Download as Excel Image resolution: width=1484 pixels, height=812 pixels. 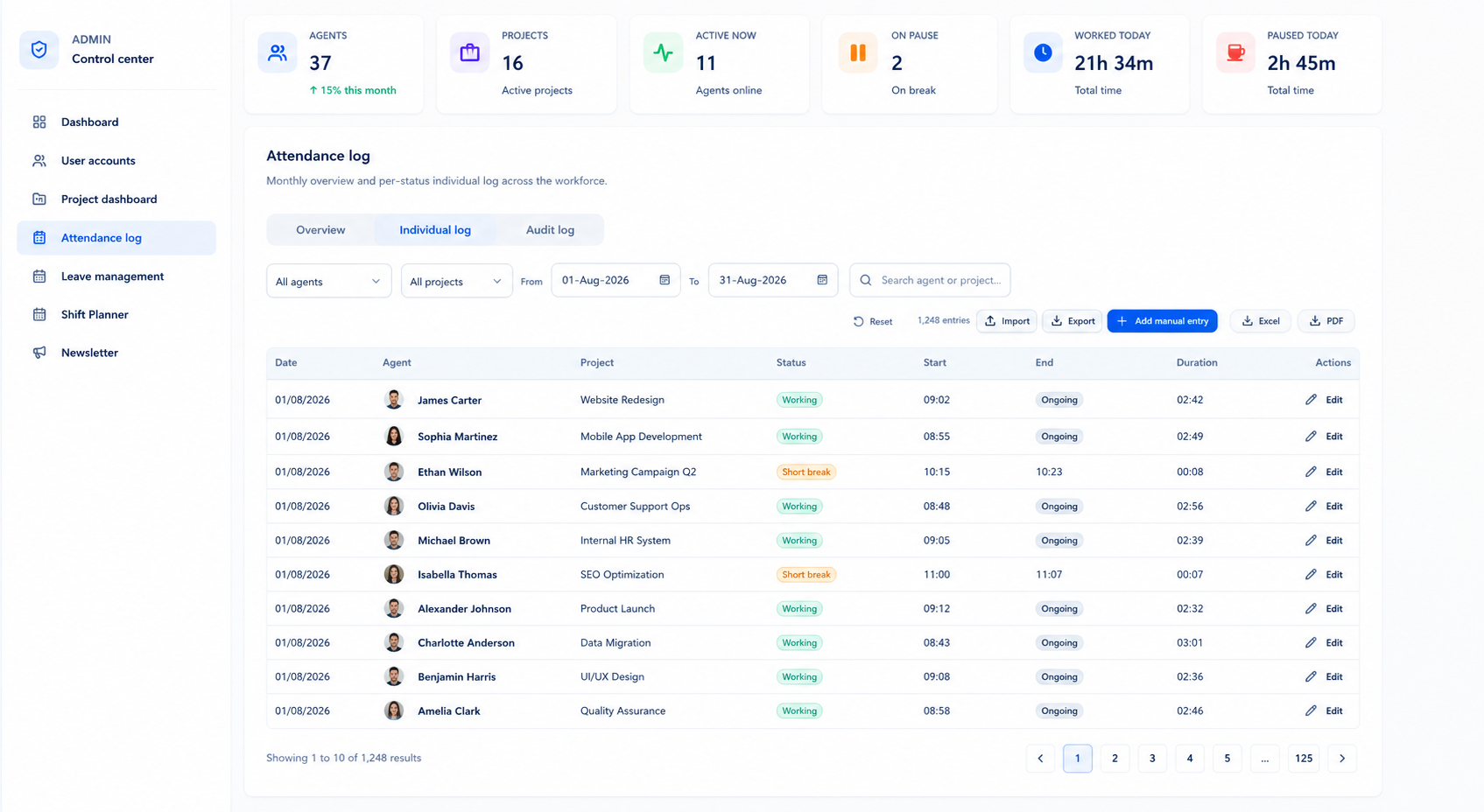tap(1261, 321)
